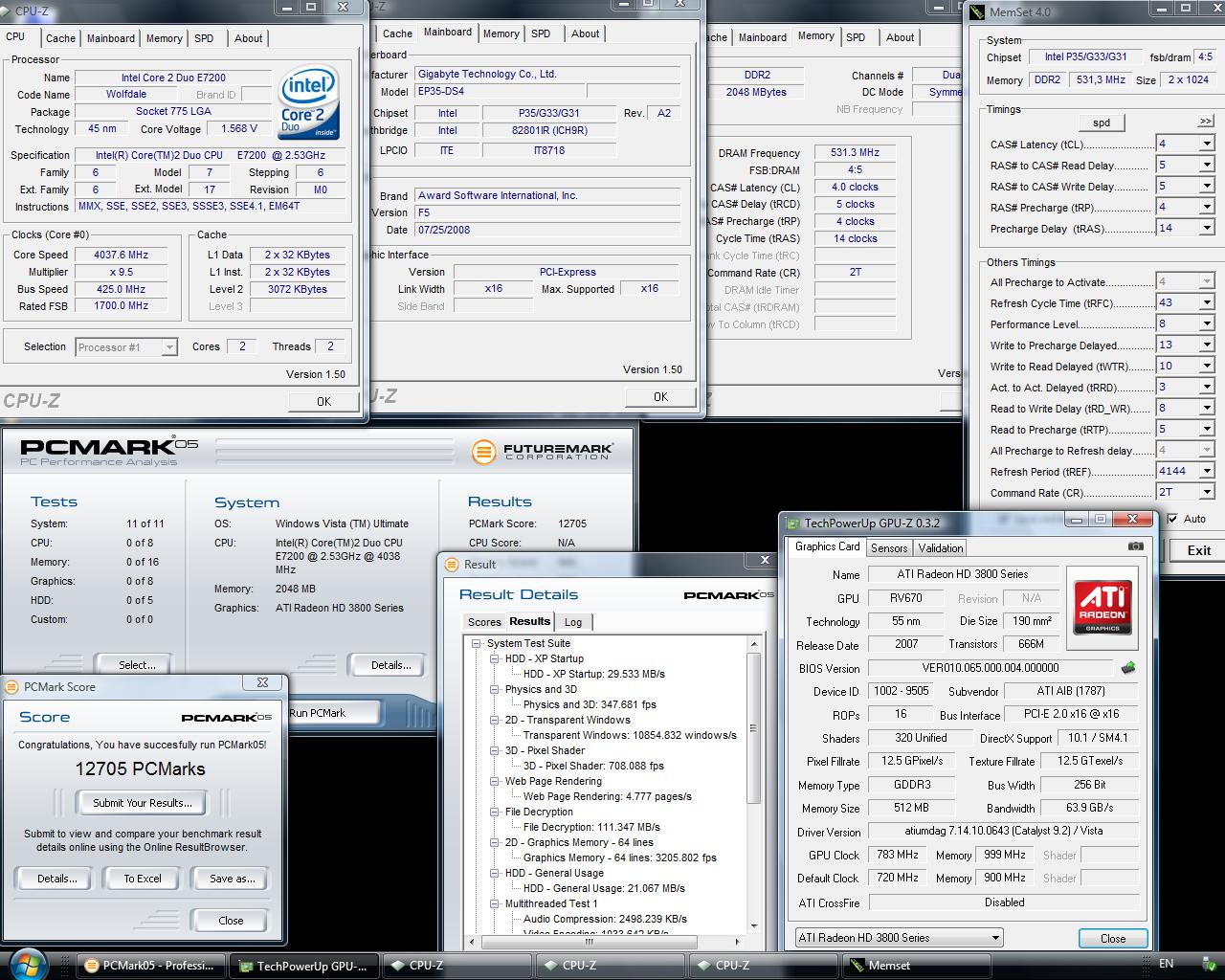The width and height of the screenshot is (1225, 980).
Task: Select the Transparent Windows: 10854.832 windows/s row
Action: [630, 735]
